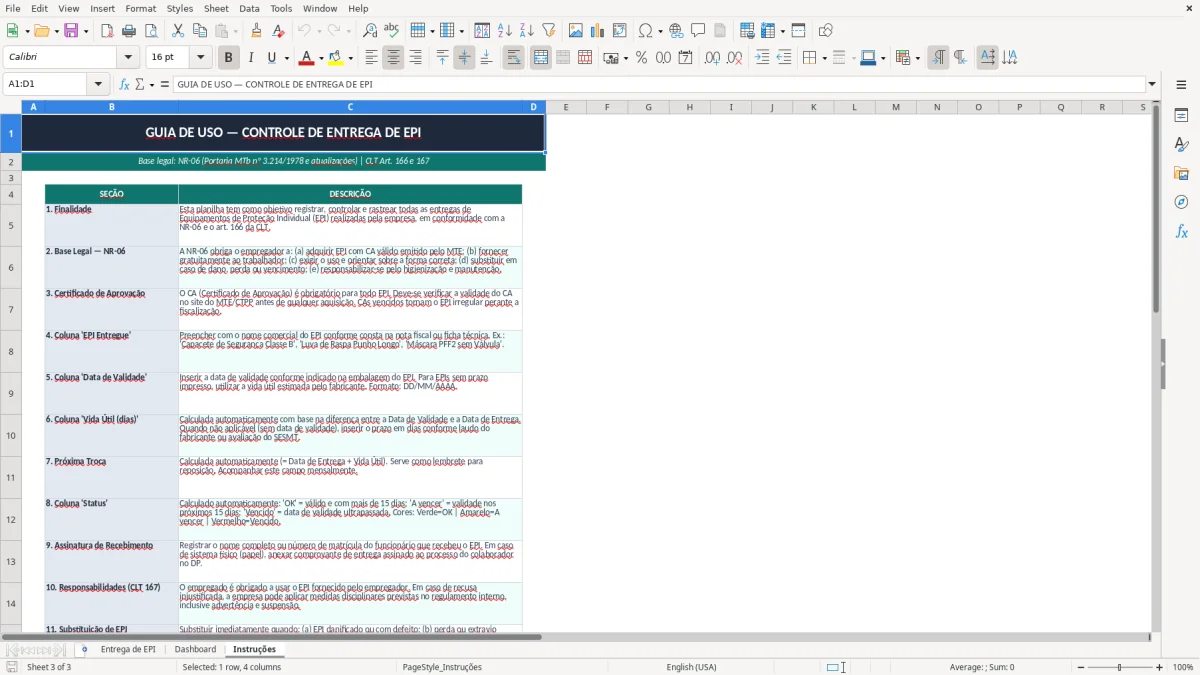This screenshot has height=675, width=1200.
Task: Sort ascending A to Z
Action: coord(505,31)
